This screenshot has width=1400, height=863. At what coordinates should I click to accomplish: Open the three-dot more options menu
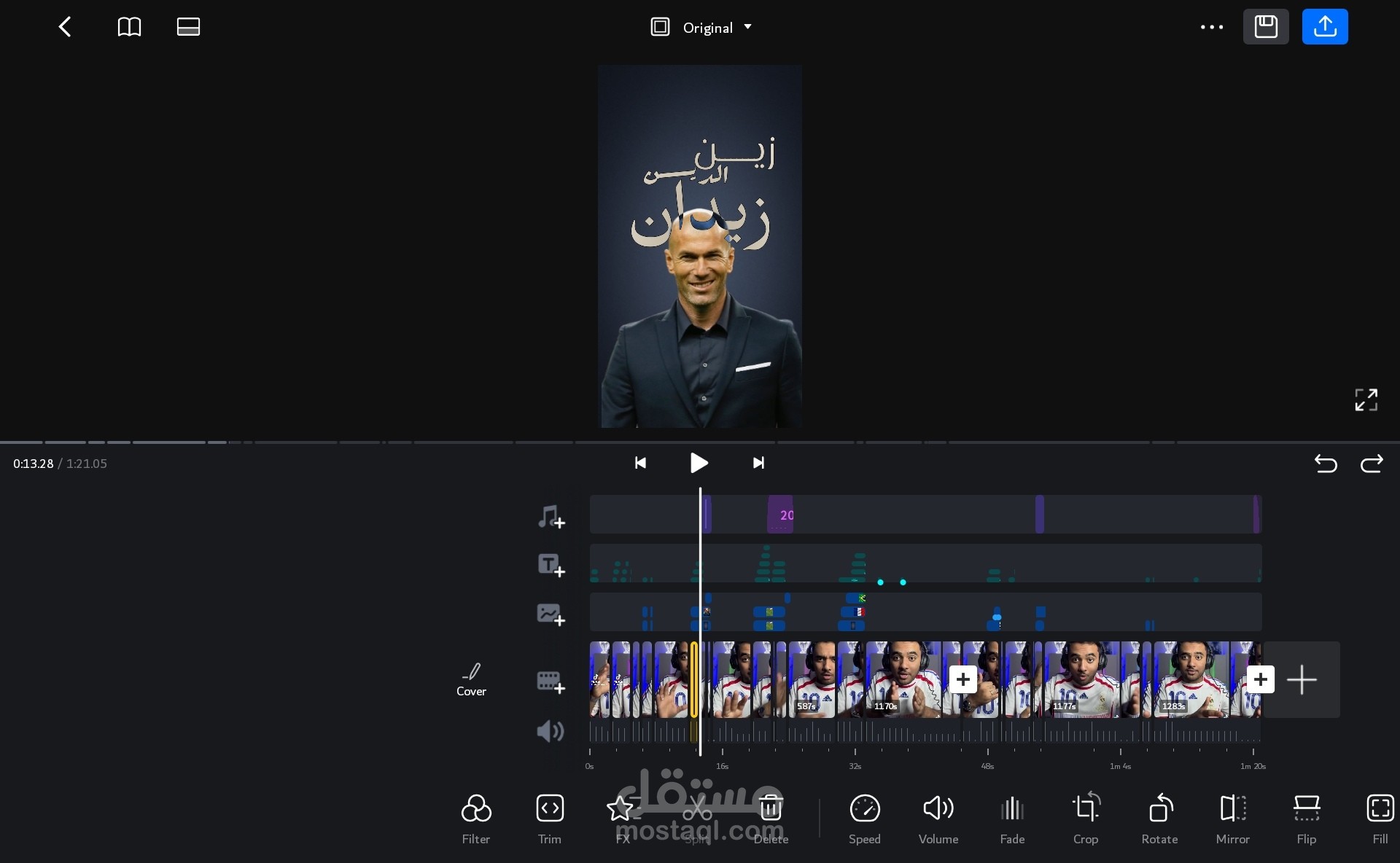(1212, 27)
